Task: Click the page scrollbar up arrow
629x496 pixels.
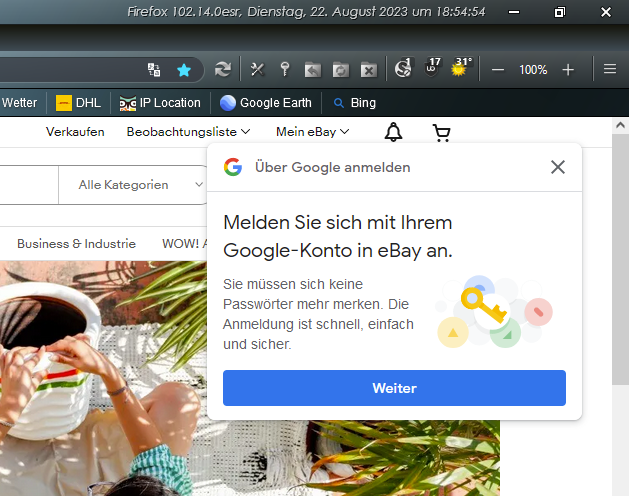Action: point(620,126)
